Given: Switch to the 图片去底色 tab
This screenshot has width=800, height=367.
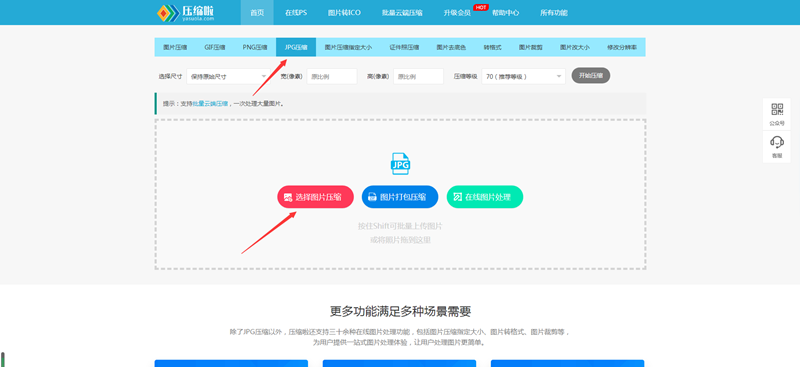Looking at the screenshot, I should coord(451,47).
